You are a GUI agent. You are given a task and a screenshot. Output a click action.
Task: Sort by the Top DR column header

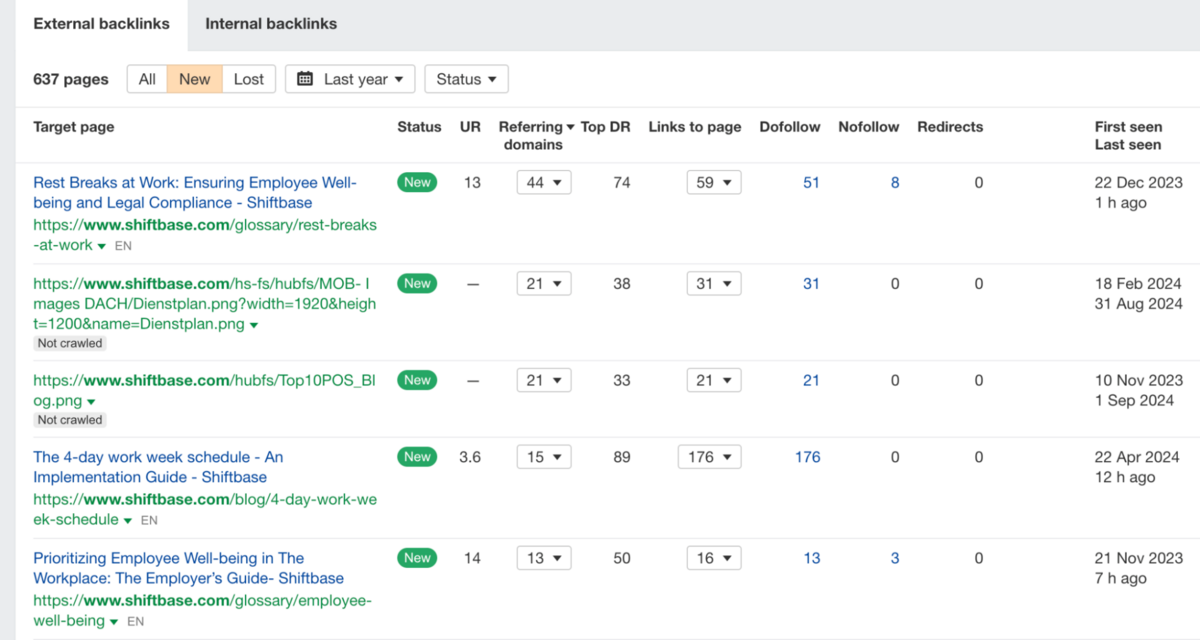point(605,127)
